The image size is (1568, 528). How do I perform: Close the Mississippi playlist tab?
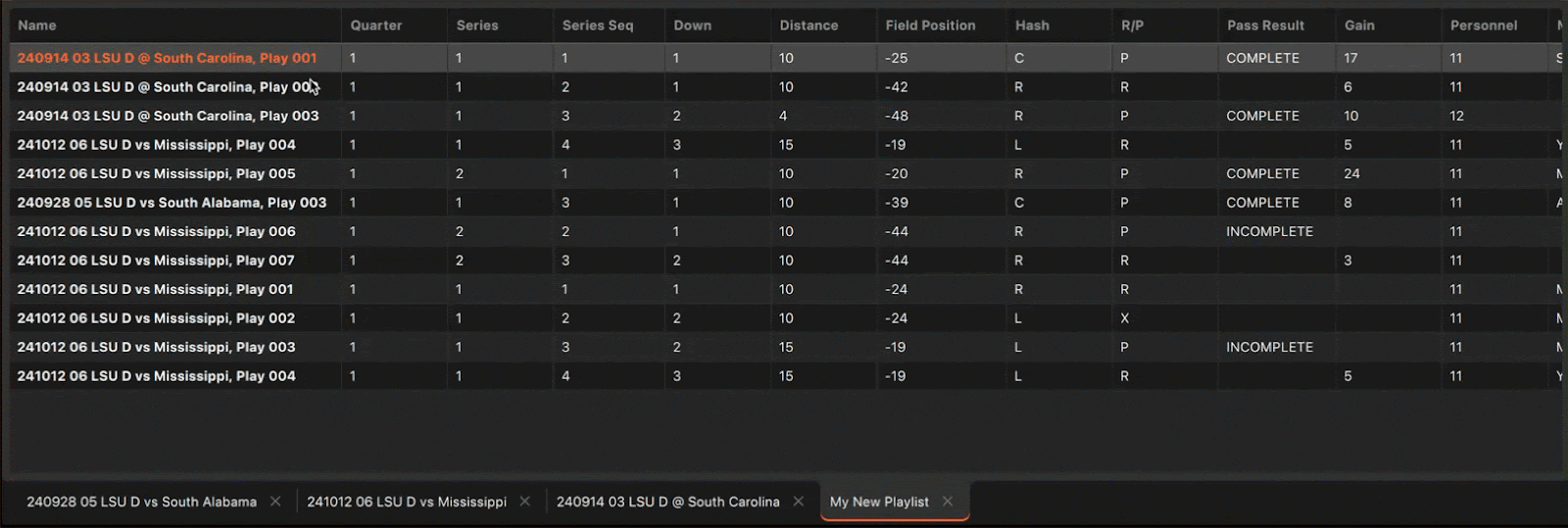click(x=525, y=502)
